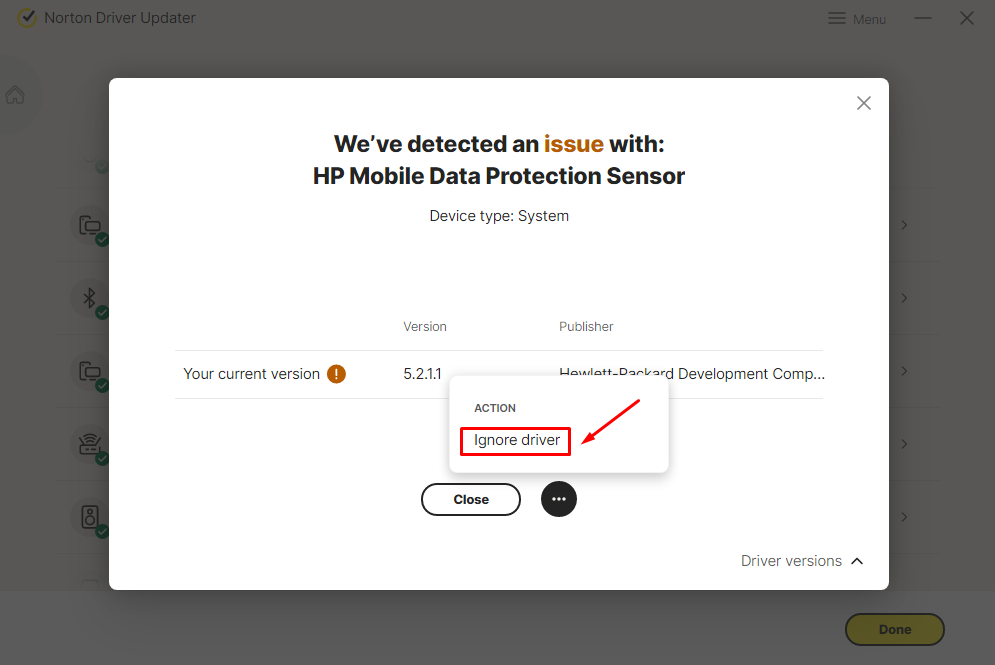Go to the Home icon in the sidebar
Screen dimensions: 995x665
(15, 95)
